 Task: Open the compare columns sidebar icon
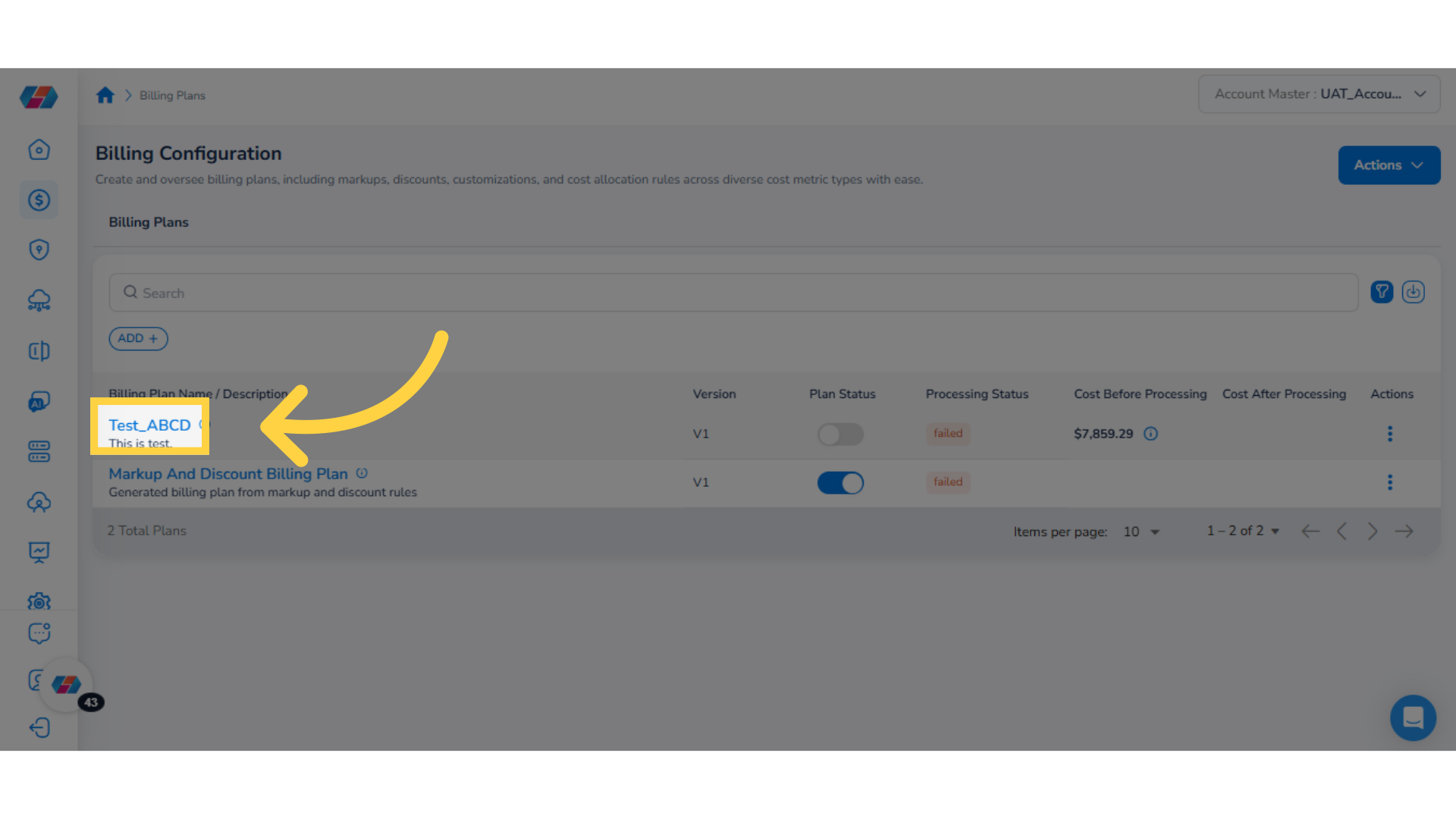39,350
